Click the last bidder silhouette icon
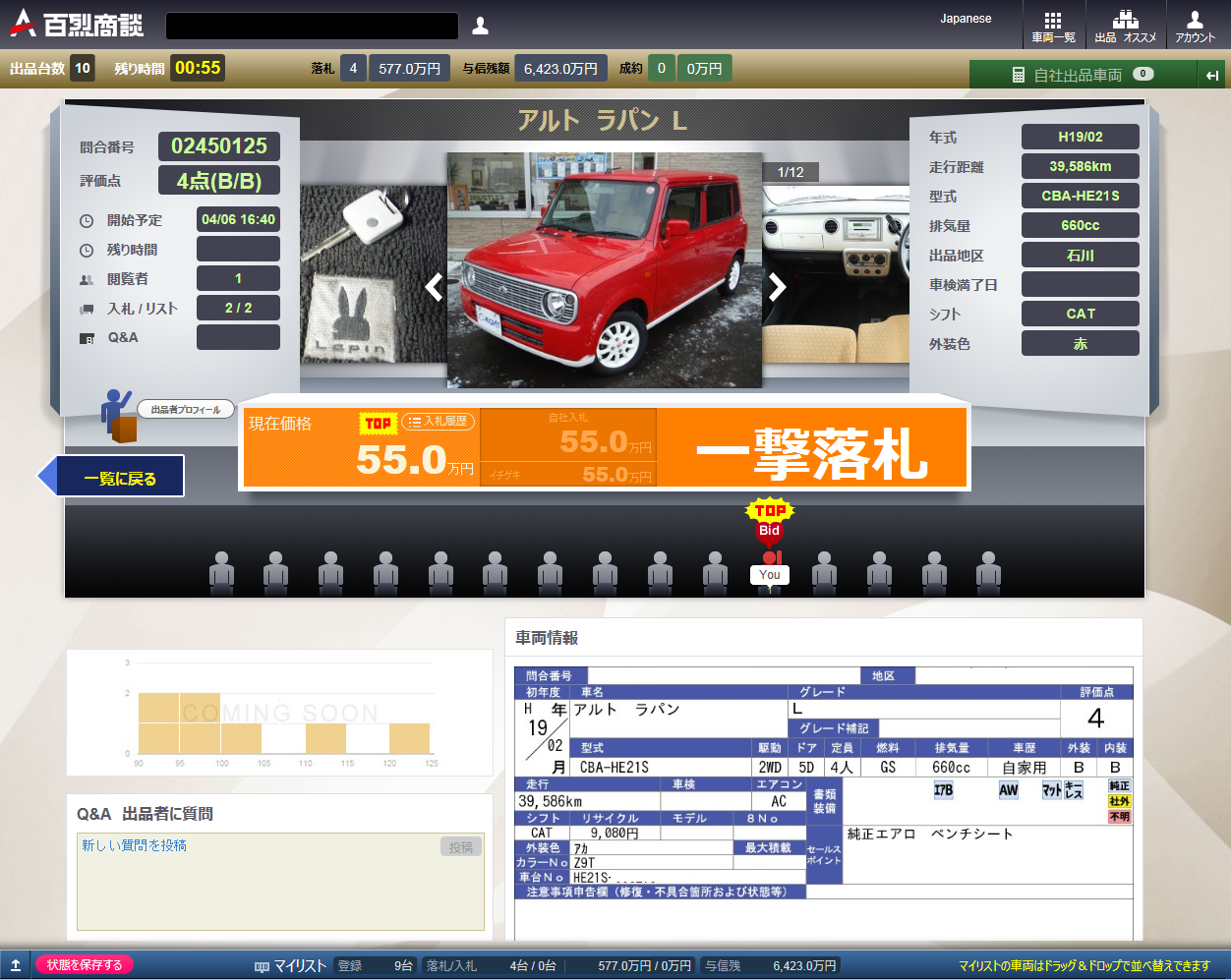1231x980 pixels. pyautogui.click(x=988, y=572)
